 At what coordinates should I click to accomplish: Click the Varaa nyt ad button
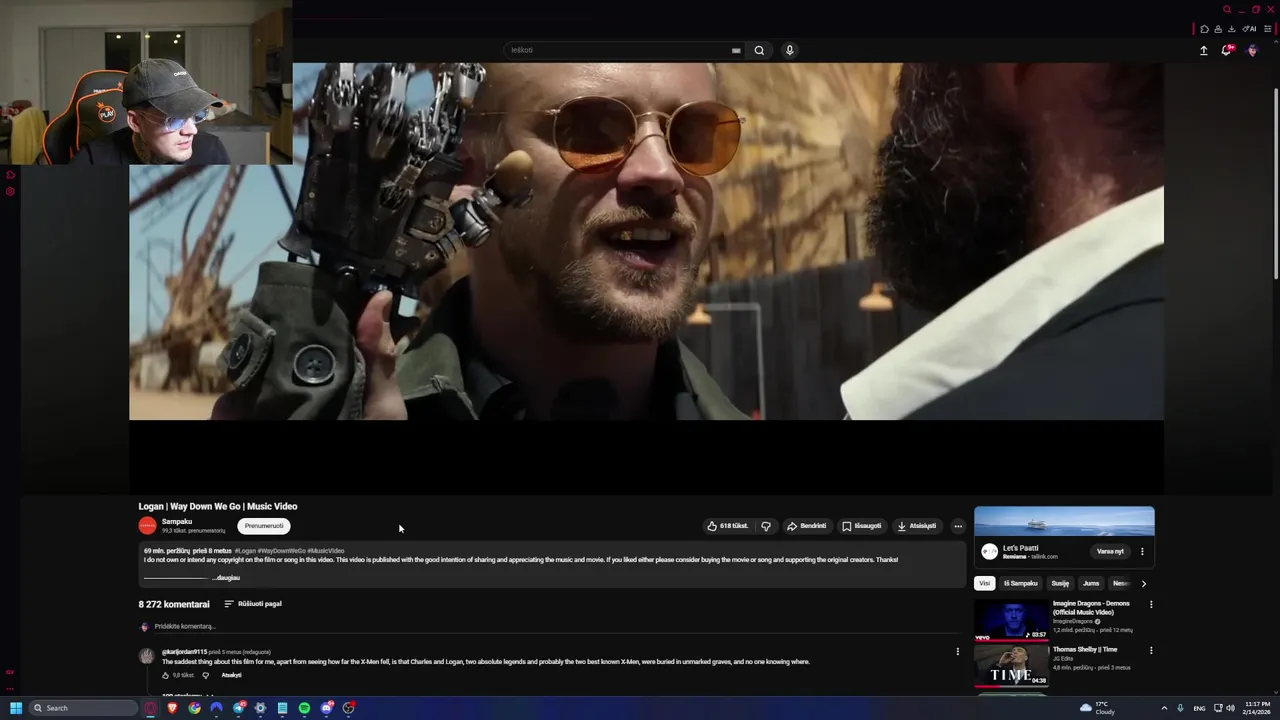[1110, 551]
